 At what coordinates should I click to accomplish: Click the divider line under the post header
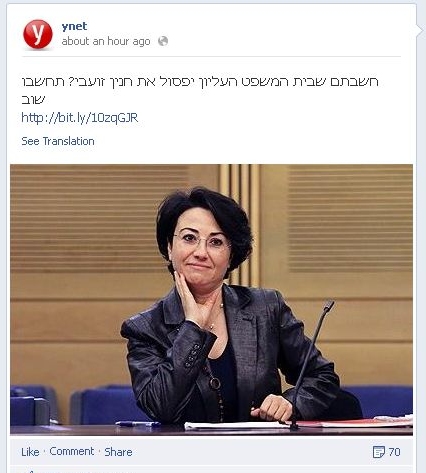coord(211,56)
